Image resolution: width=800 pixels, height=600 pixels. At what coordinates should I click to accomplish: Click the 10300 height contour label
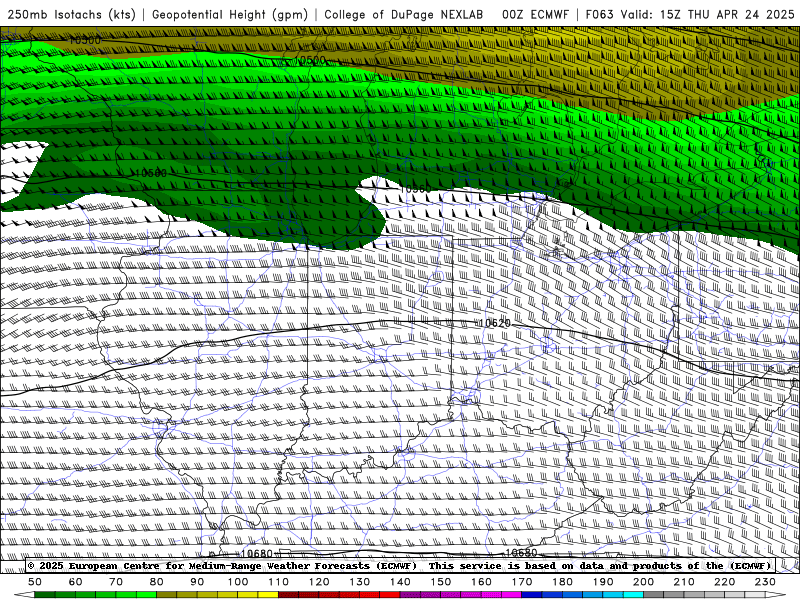tap(84, 40)
